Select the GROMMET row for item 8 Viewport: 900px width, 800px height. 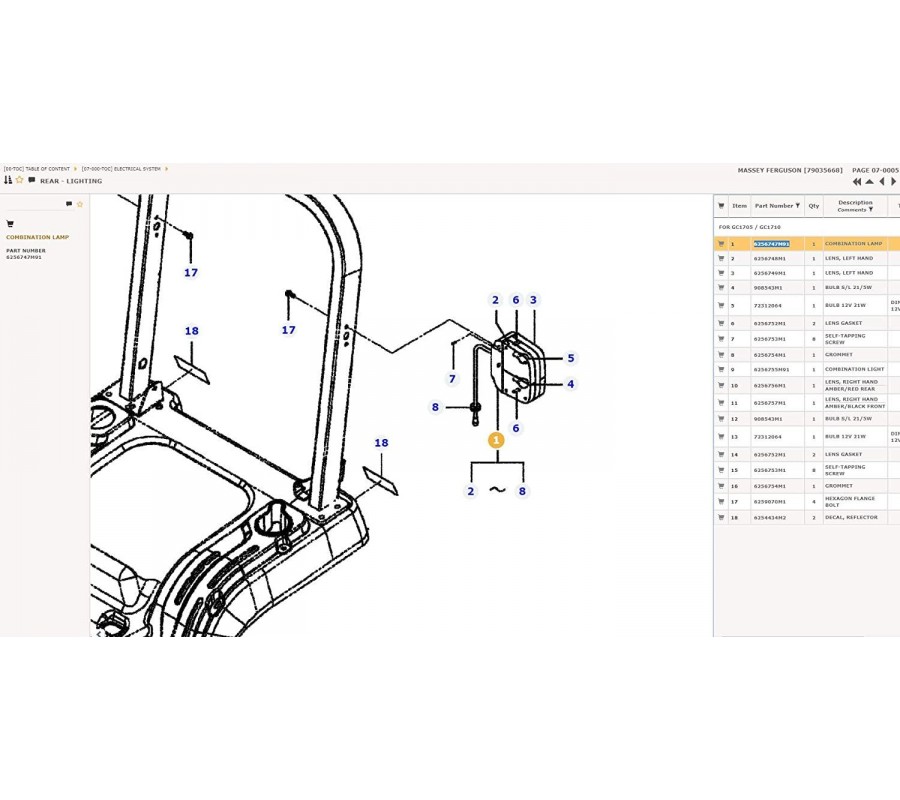tap(805, 355)
